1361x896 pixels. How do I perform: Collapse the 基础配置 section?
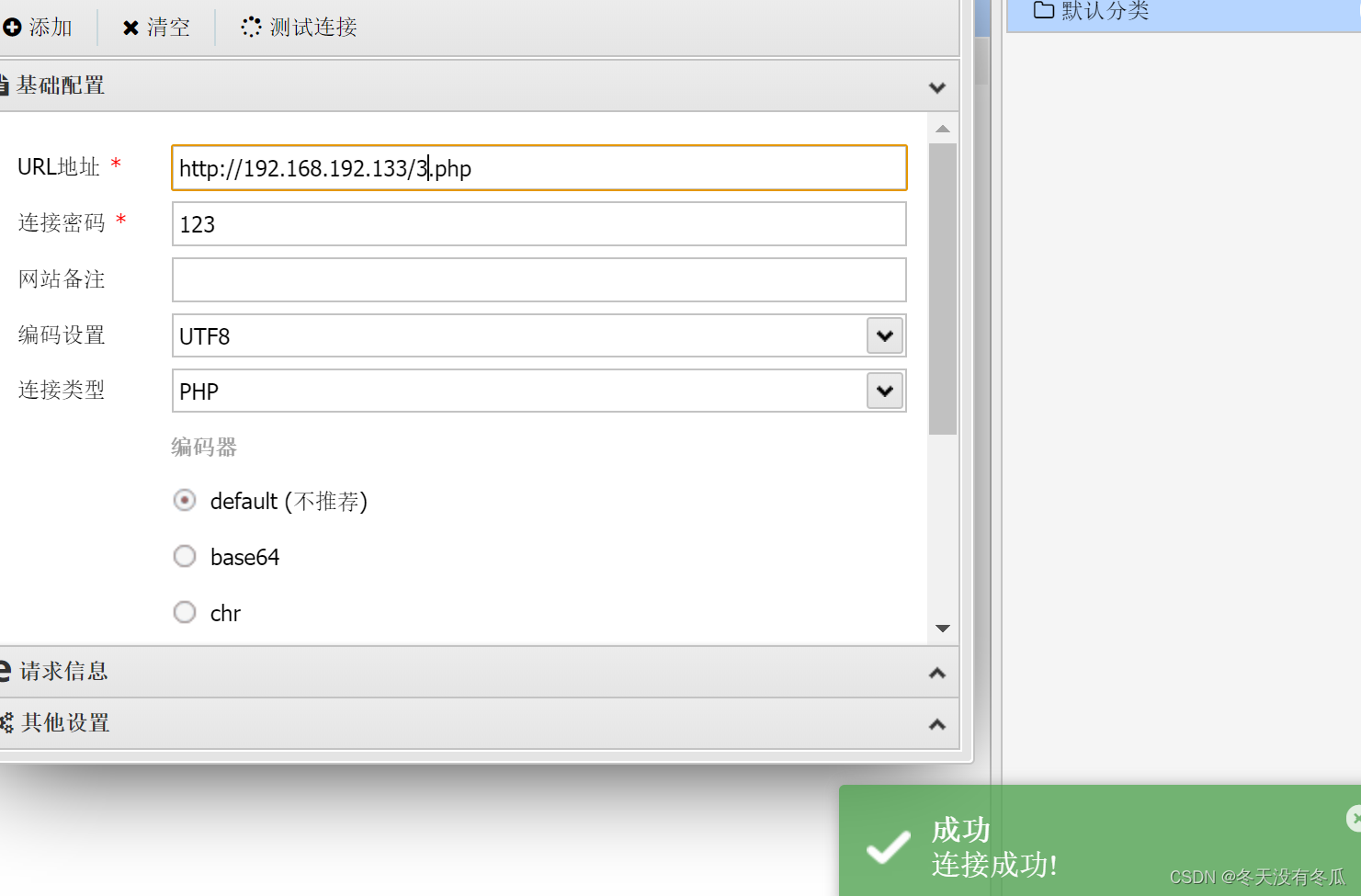click(937, 86)
